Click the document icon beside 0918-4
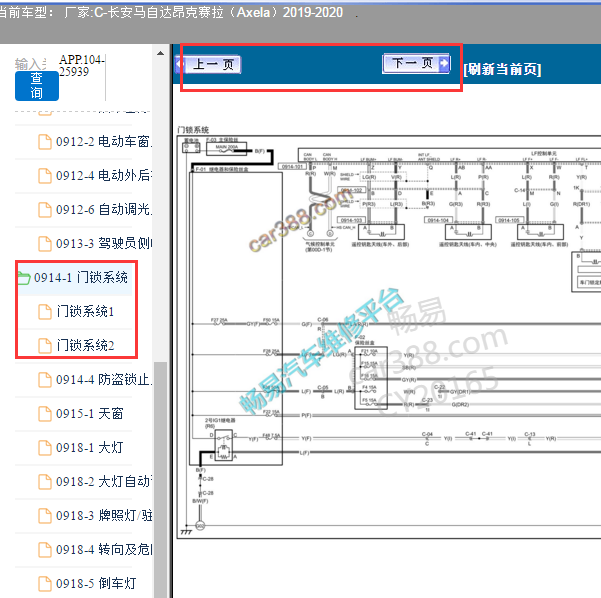601x598 pixels. tap(45, 550)
